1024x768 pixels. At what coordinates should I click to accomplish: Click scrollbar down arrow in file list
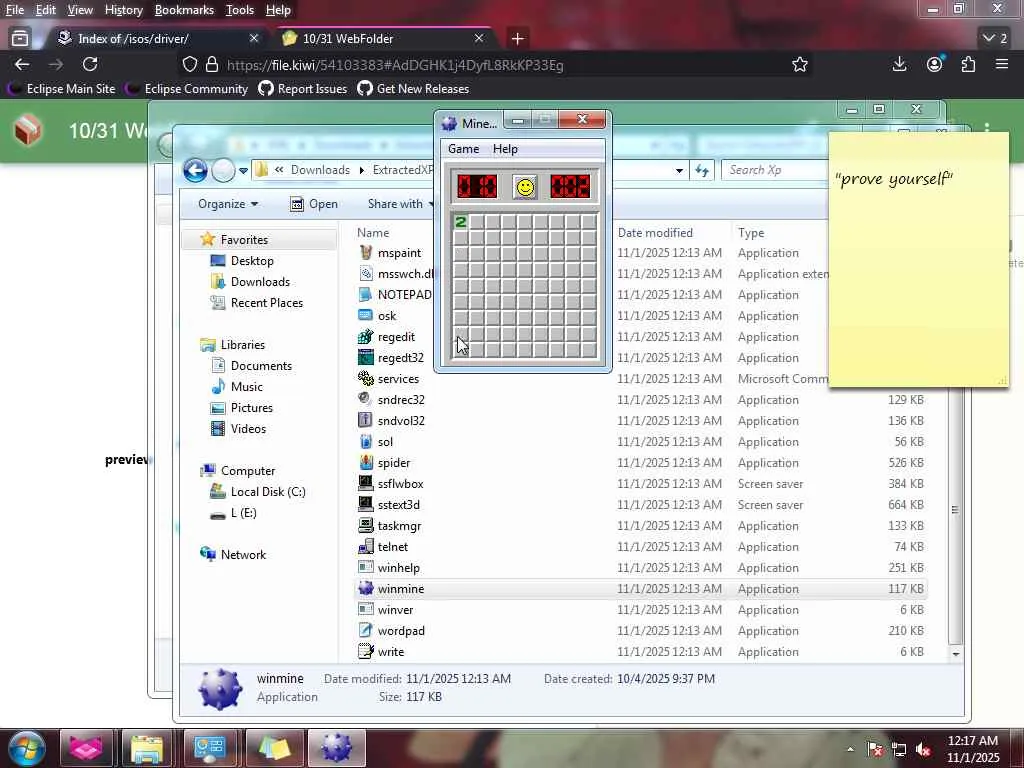coord(955,654)
